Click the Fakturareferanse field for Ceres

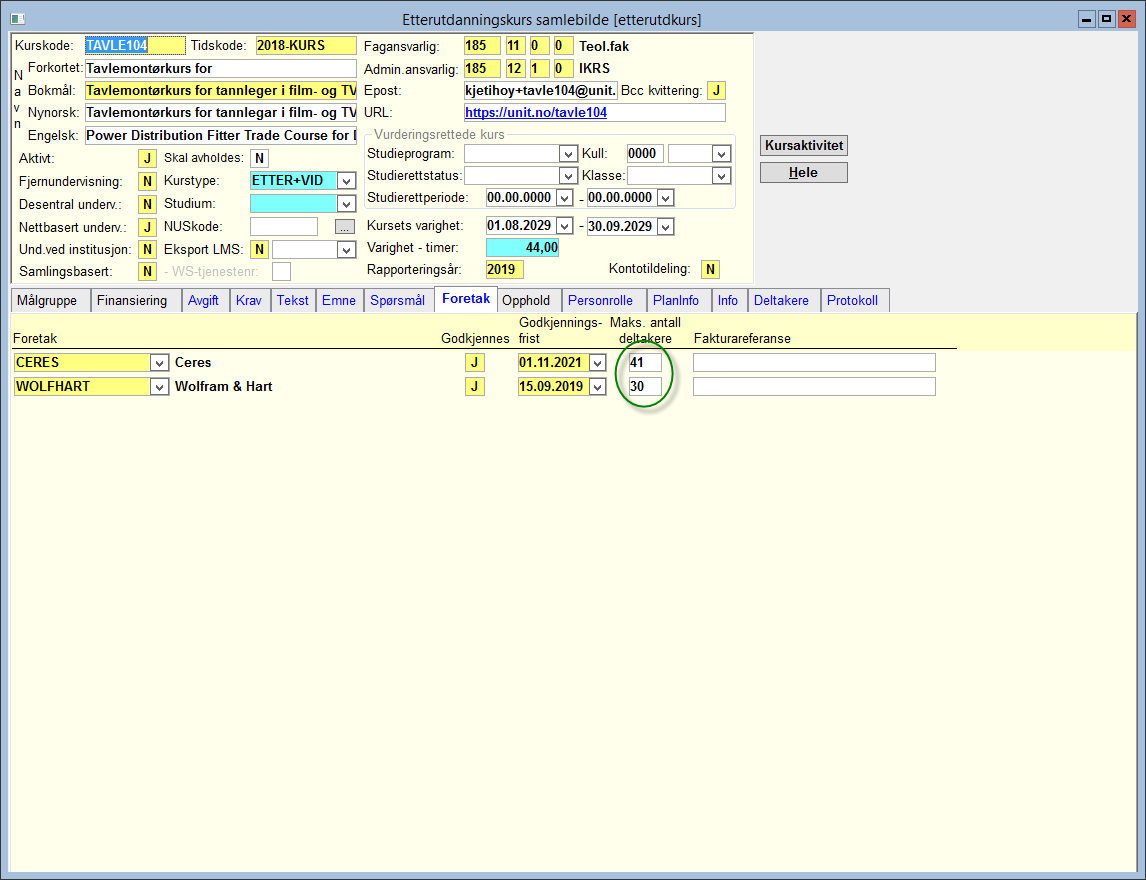[814, 363]
